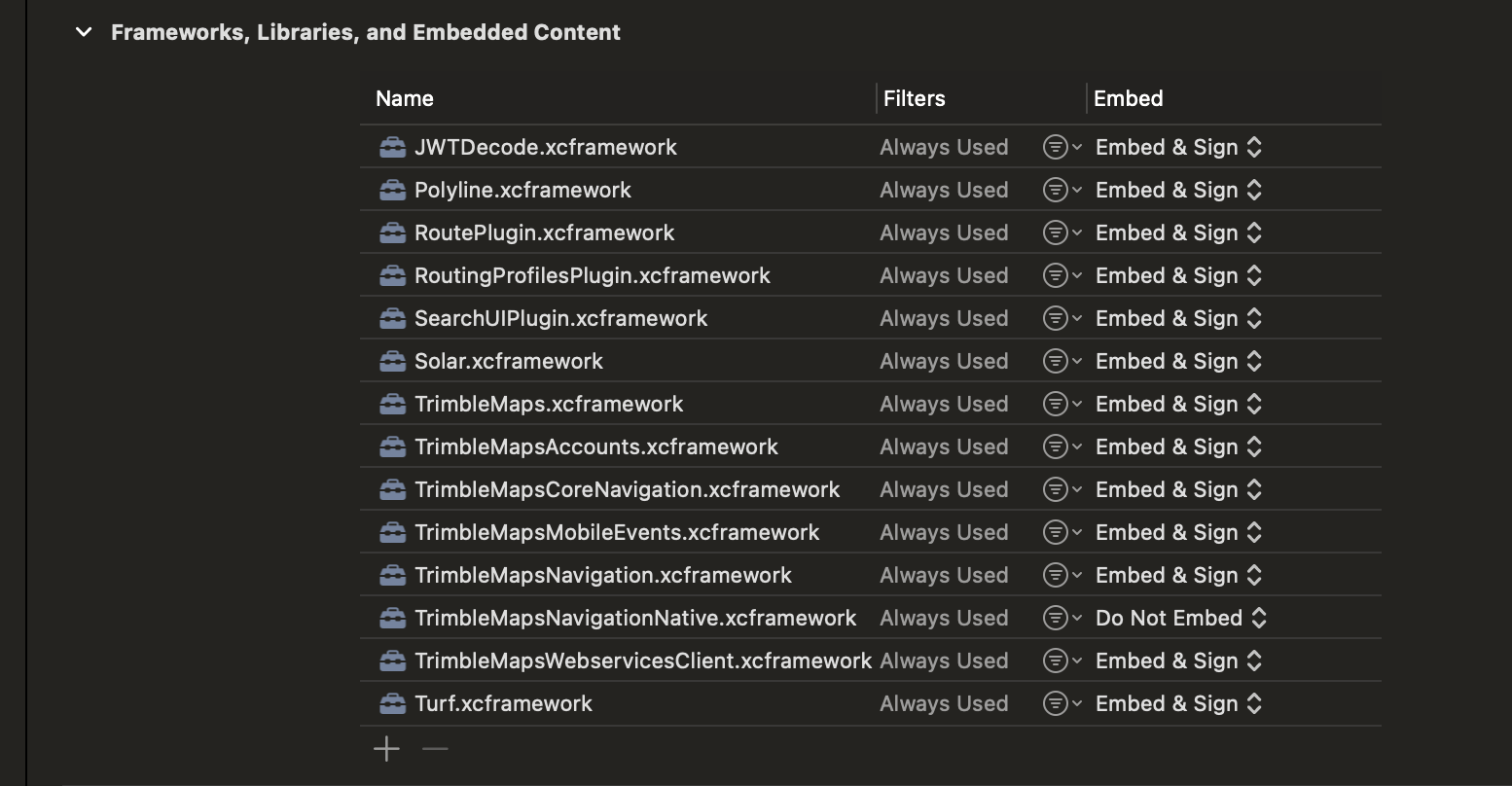Viewport: 1512px width, 786px height.
Task: Select the TrimbleMapsCoreNavigation.xcframework name text
Action: 628,489
